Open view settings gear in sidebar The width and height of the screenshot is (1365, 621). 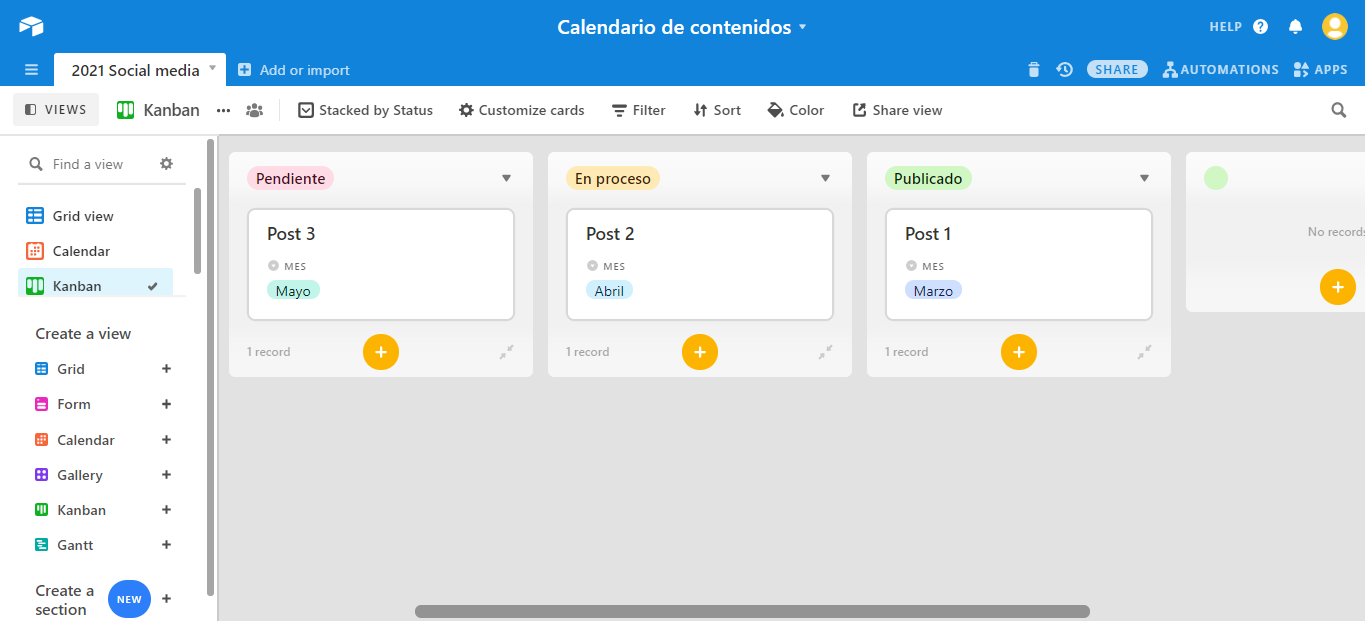tap(167, 164)
